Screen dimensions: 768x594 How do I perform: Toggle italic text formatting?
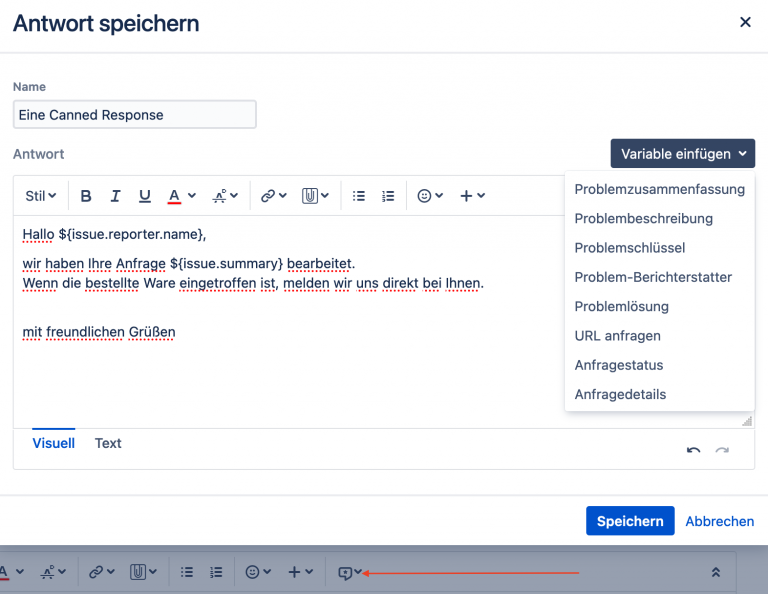point(115,196)
